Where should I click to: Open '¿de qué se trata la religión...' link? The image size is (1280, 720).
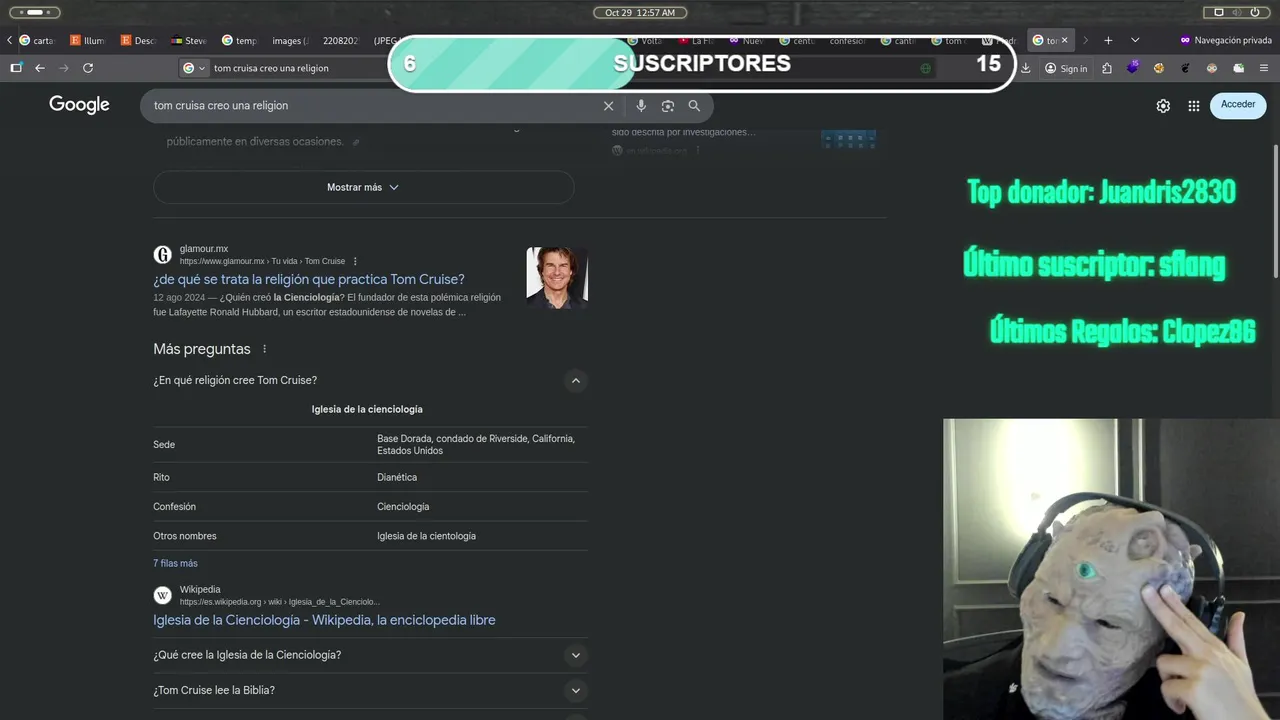309,280
